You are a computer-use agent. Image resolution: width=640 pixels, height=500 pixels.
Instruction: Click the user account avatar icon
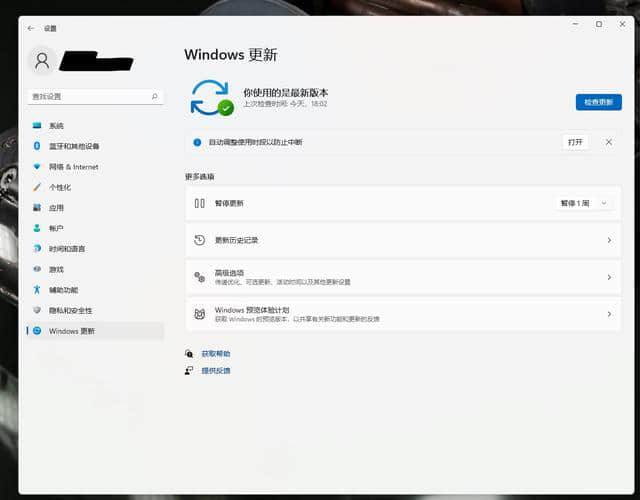tap(42, 61)
